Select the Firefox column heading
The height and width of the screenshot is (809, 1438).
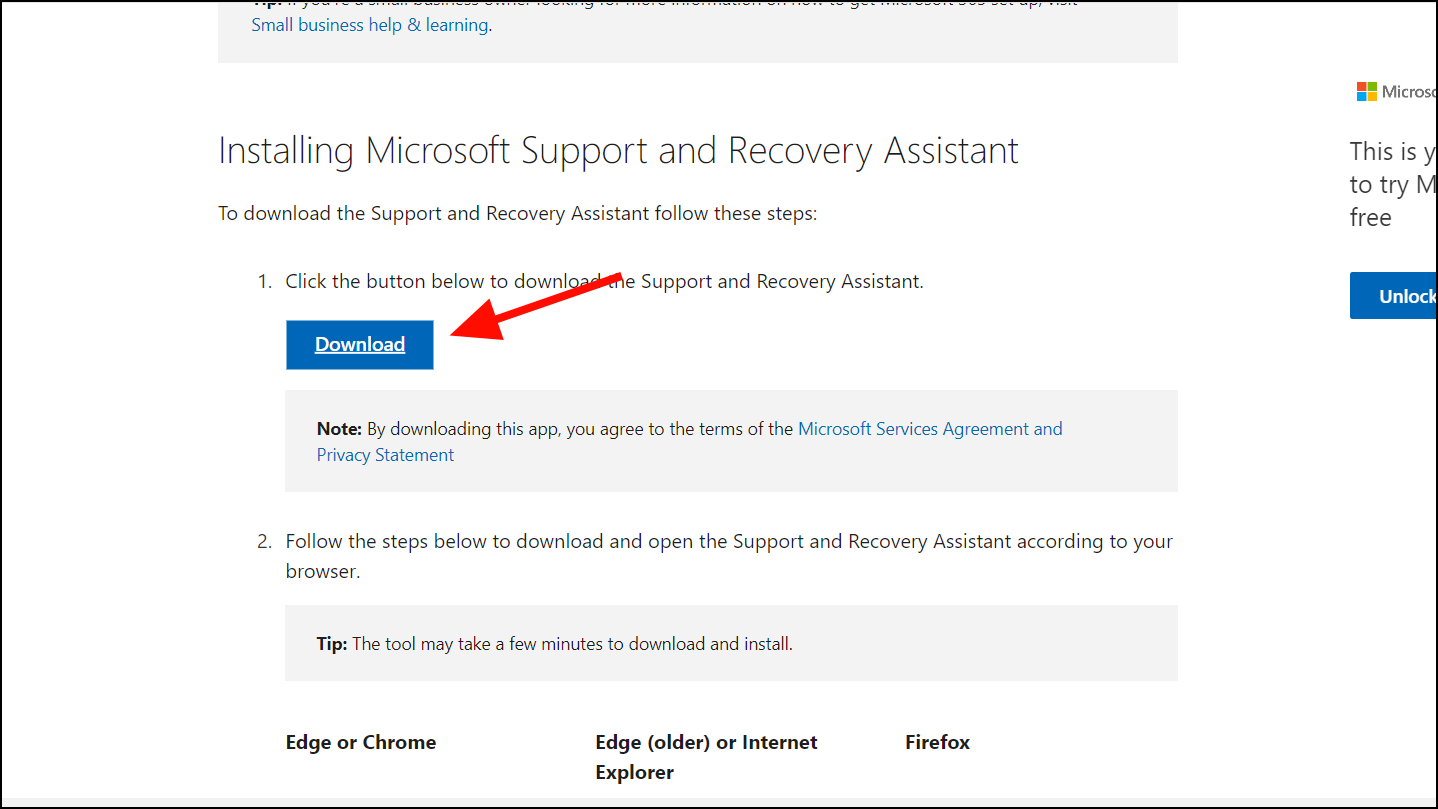click(x=936, y=742)
